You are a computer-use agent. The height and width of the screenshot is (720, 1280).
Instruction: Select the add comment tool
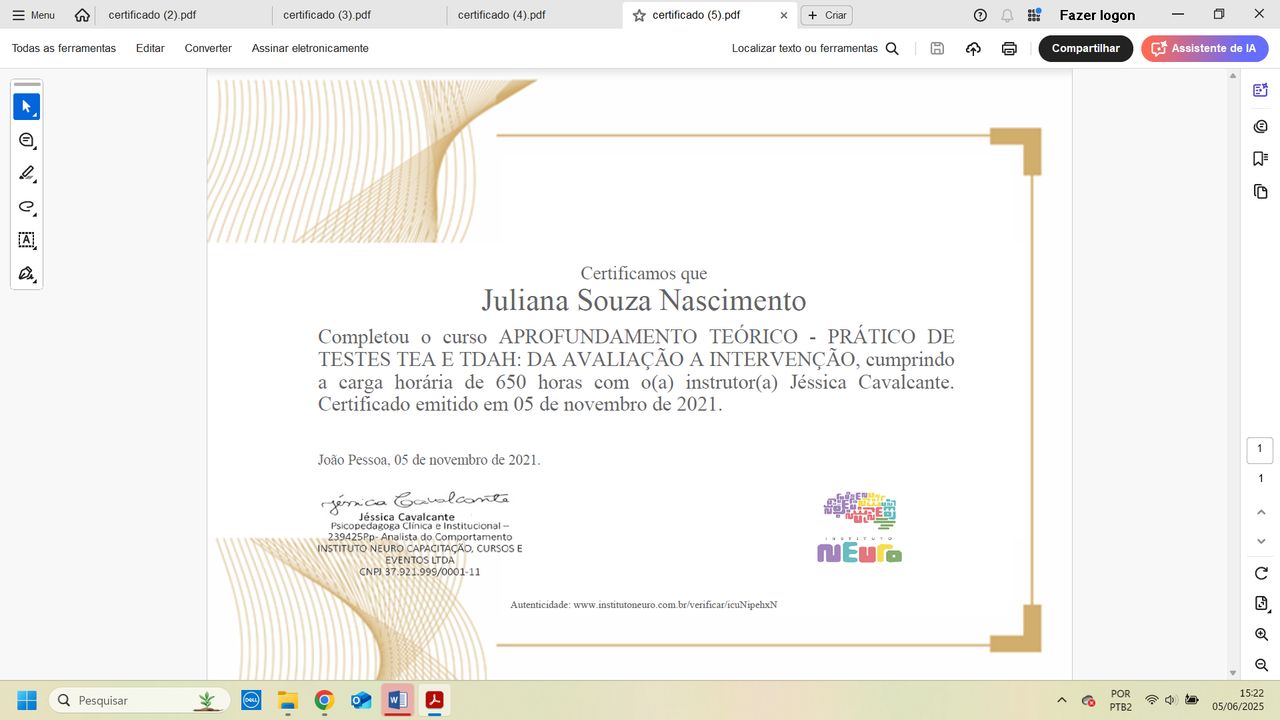(x=26, y=141)
